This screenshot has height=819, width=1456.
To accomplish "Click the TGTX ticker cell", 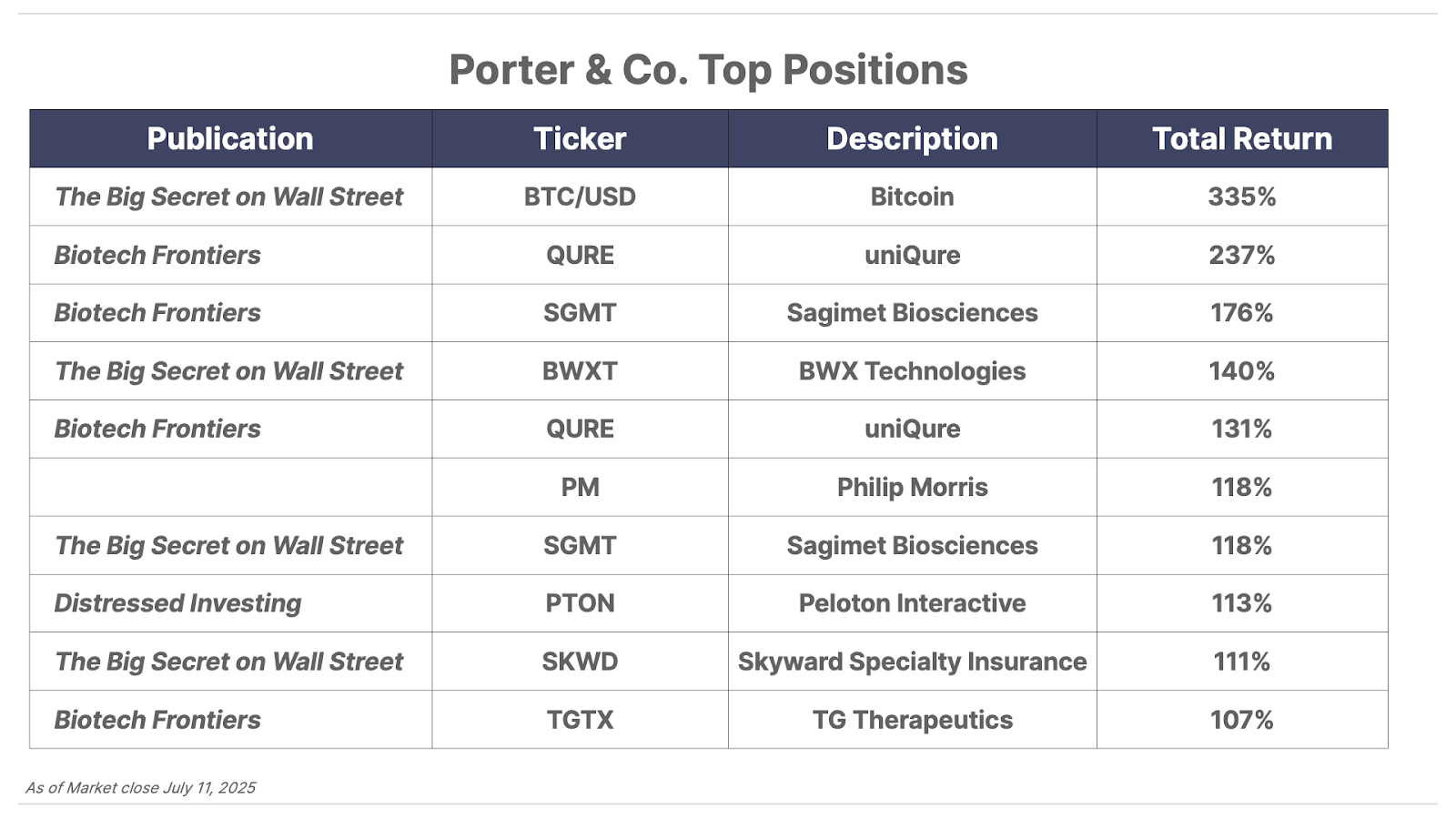I will 580,720.
